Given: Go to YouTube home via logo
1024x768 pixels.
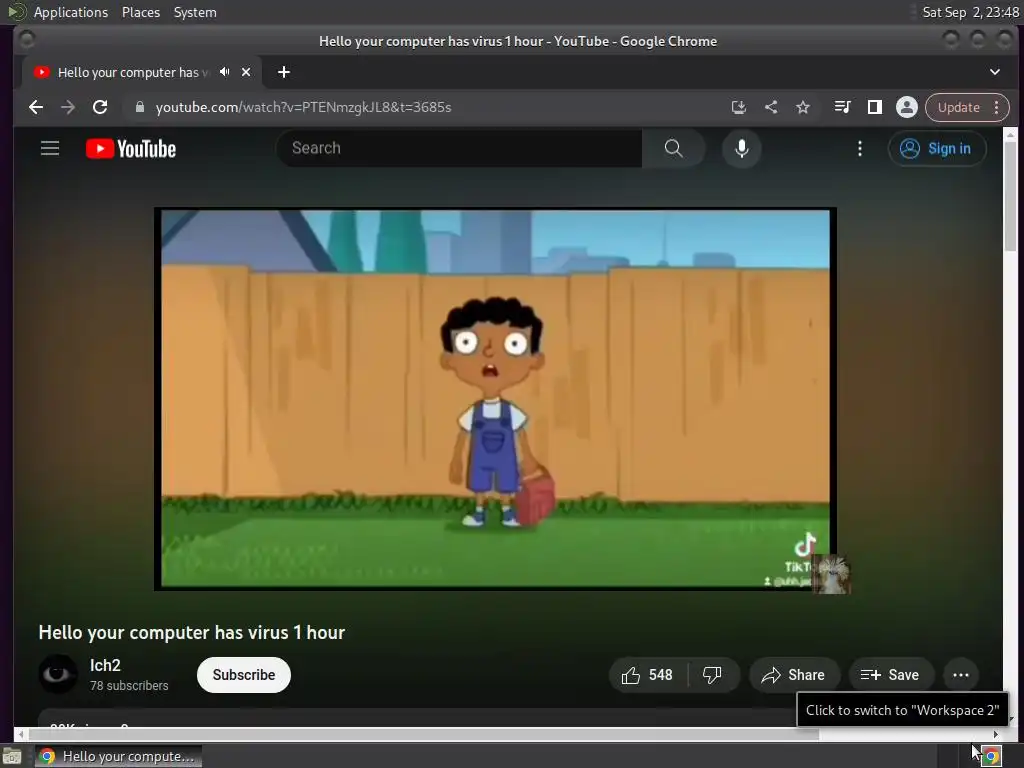Looking at the screenshot, I should coord(131,149).
